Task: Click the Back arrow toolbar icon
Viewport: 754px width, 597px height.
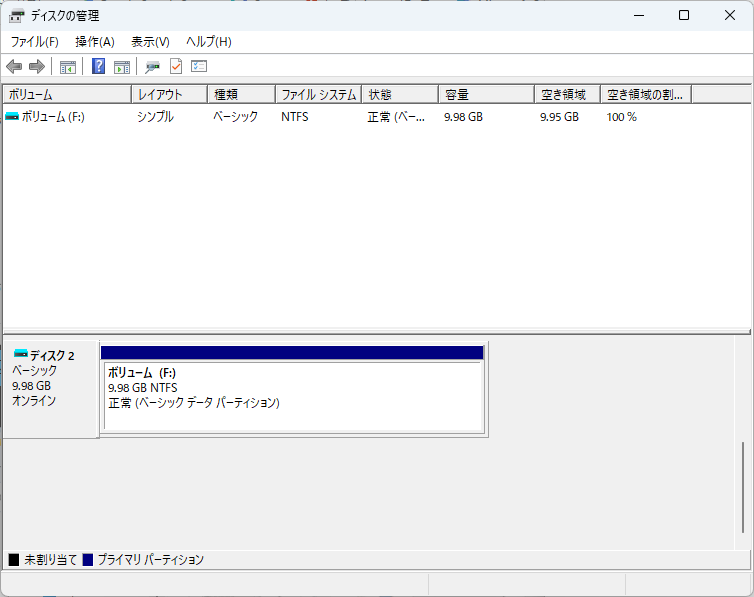Action: pyautogui.click(x=14, y=66)
